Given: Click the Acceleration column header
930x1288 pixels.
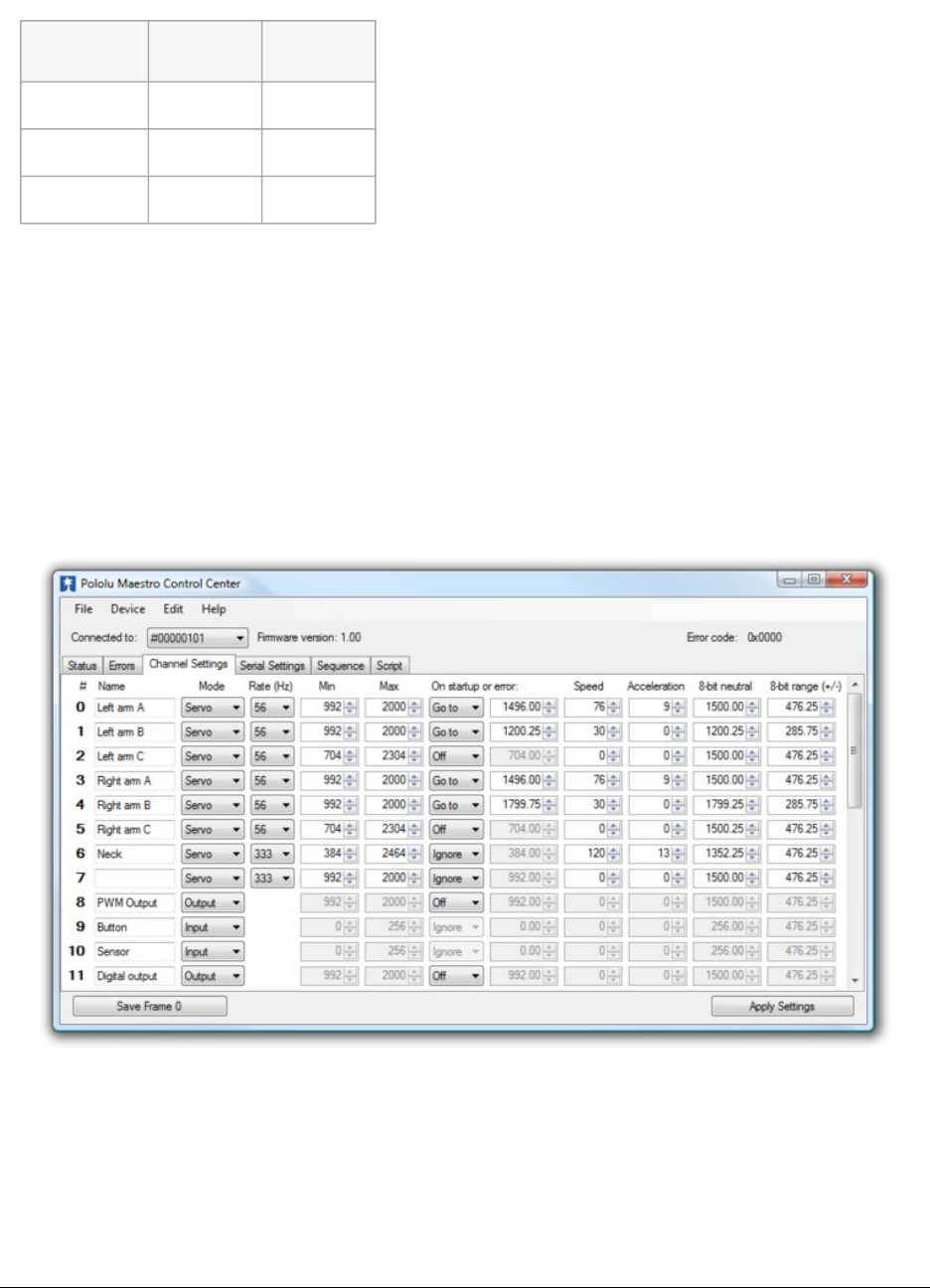Looking at the screenshot, I should coord(656,686).
